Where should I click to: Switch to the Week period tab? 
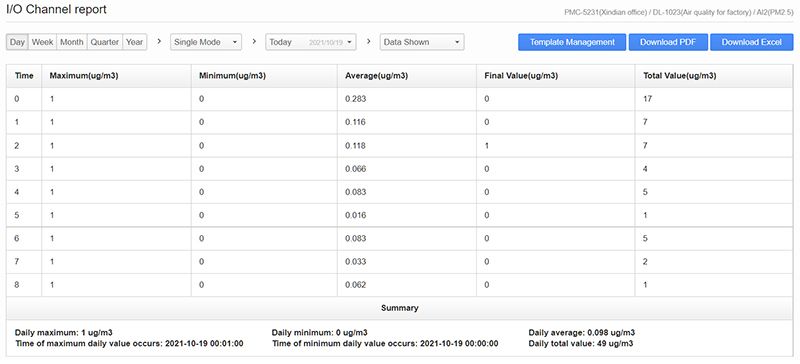pyautogui.click(x=43, y=42)
